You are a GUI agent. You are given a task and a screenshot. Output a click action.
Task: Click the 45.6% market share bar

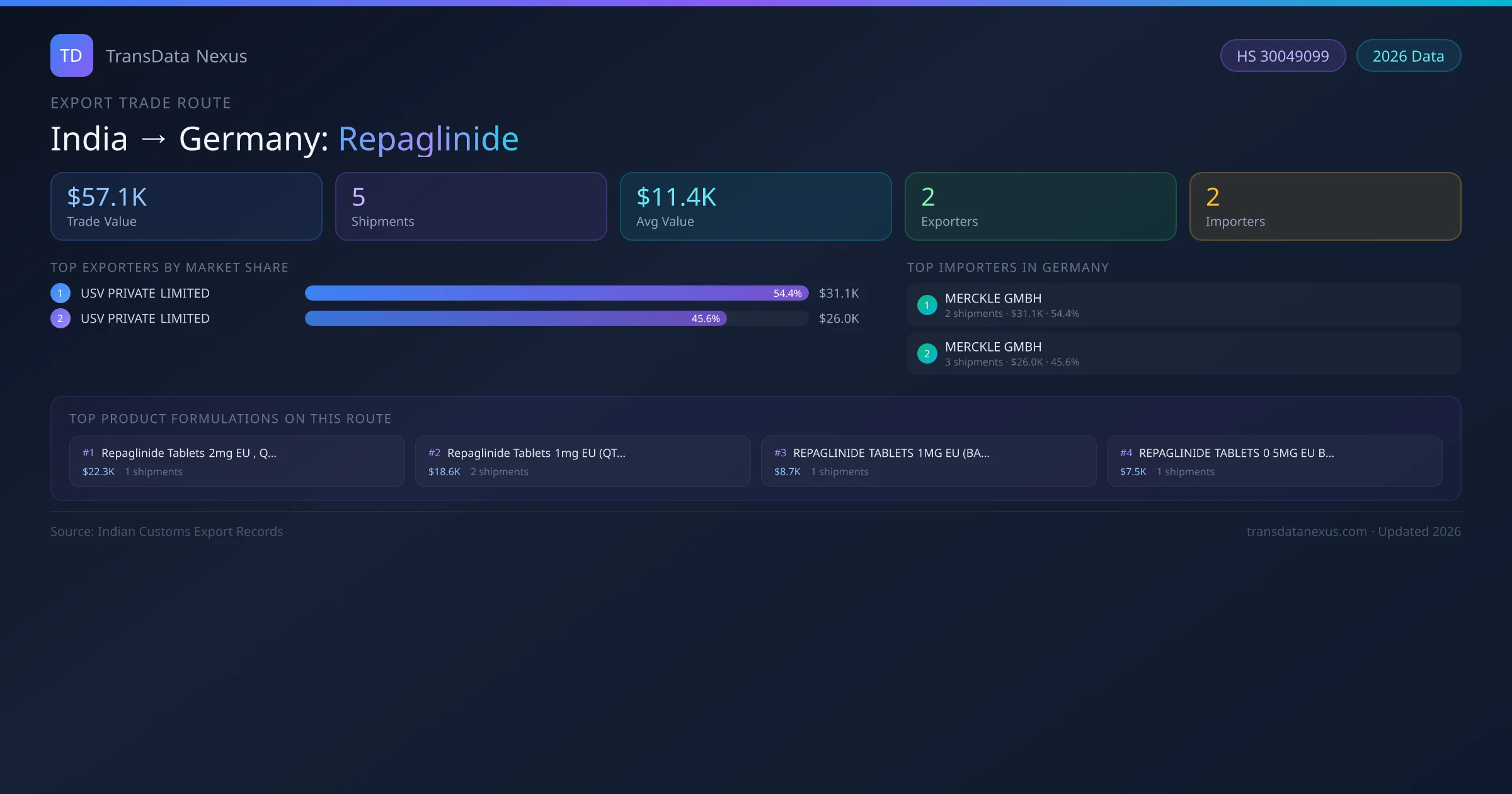tap(515, 318)
